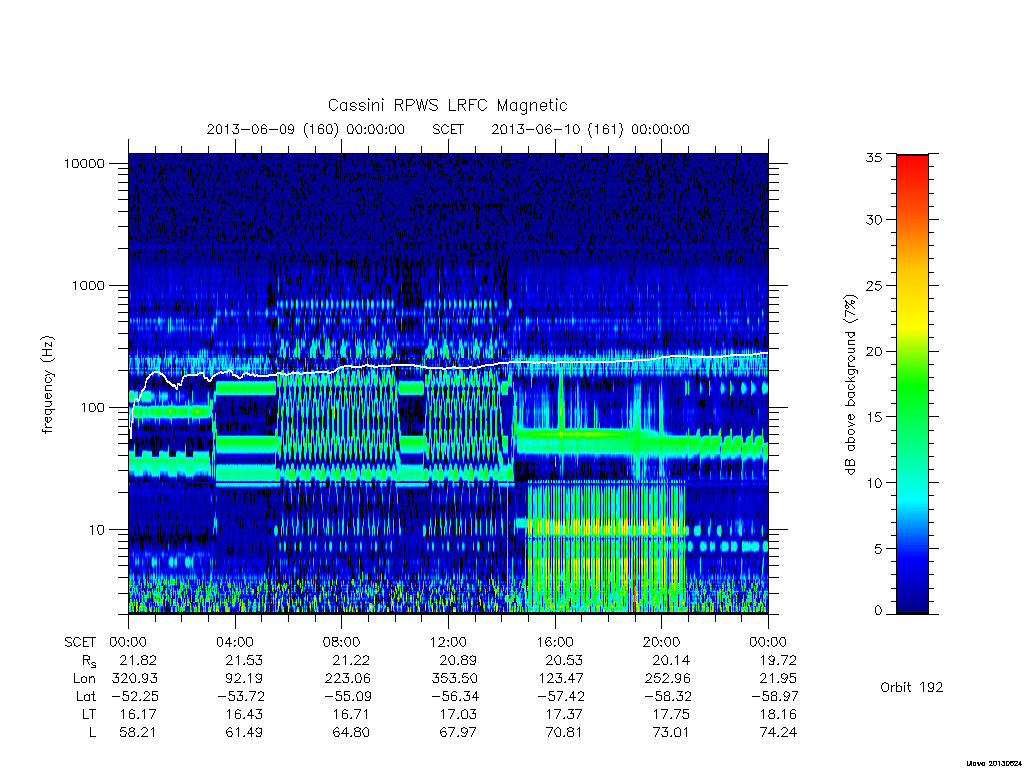The image size is (1024, 768).
Task: Click the Rs value 19.72
Action: (x=778, y=660)
